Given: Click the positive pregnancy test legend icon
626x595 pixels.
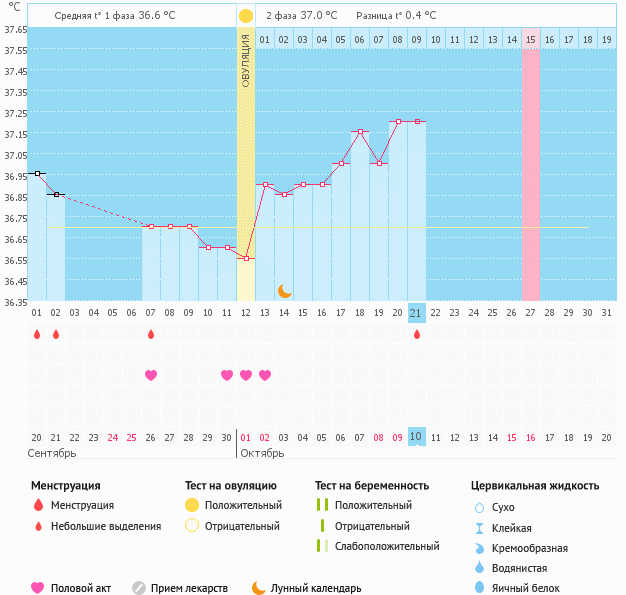Looking at the screenshot, I should click(322, 505).
